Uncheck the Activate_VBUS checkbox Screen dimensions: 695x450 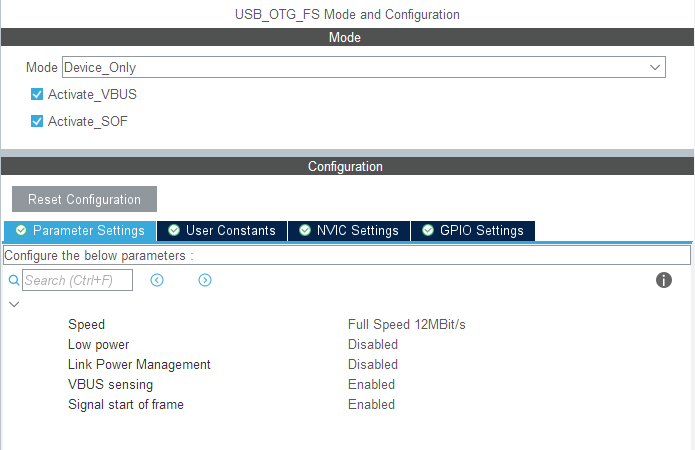(38, 94)
